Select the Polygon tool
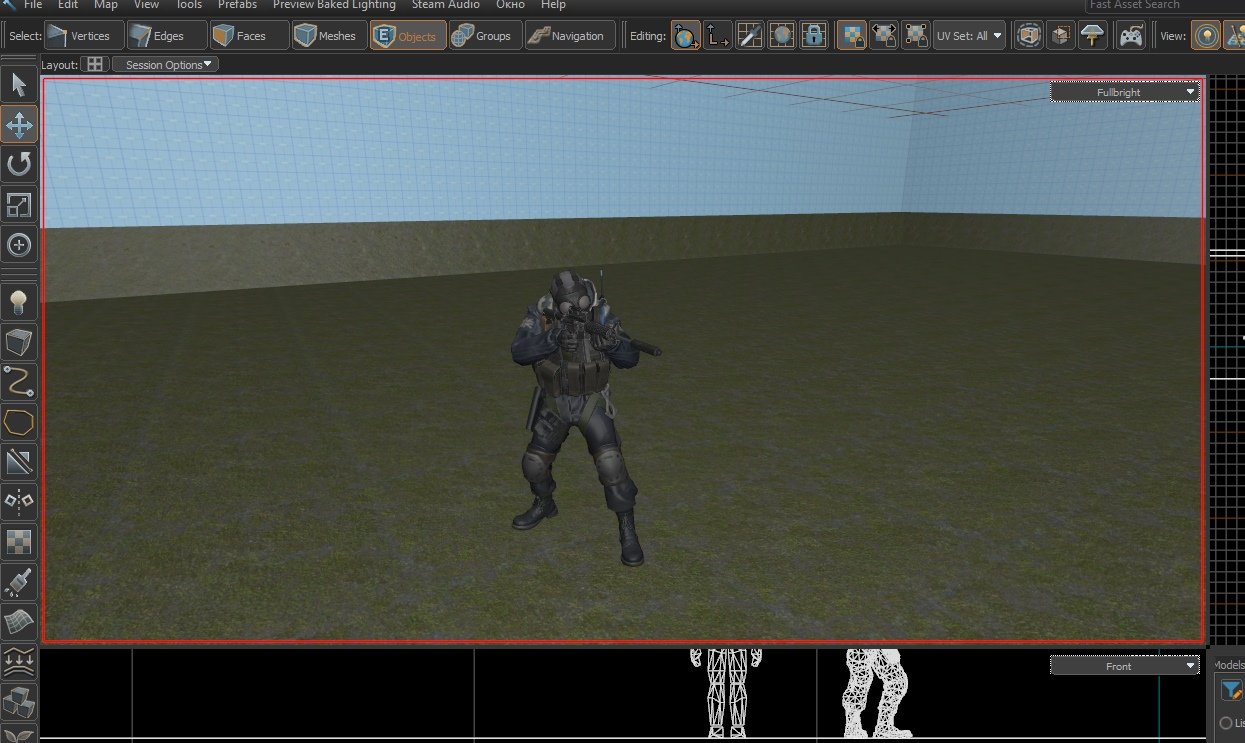The image size is (1245, 743). pos(19,421)
